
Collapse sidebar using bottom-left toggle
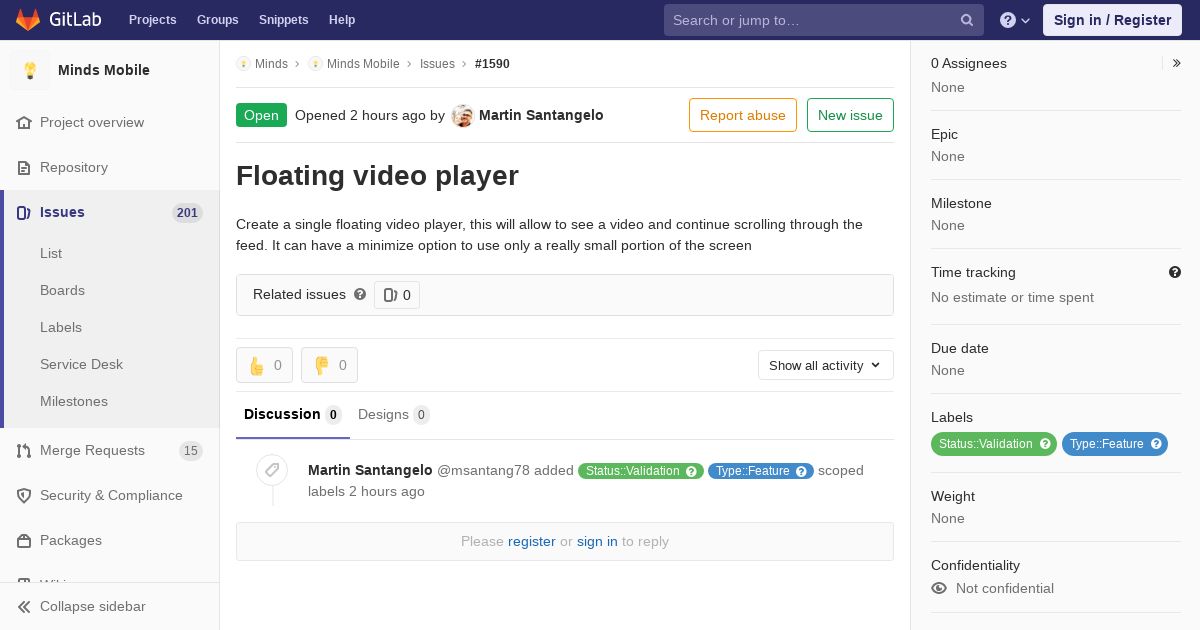pos(82,606)
